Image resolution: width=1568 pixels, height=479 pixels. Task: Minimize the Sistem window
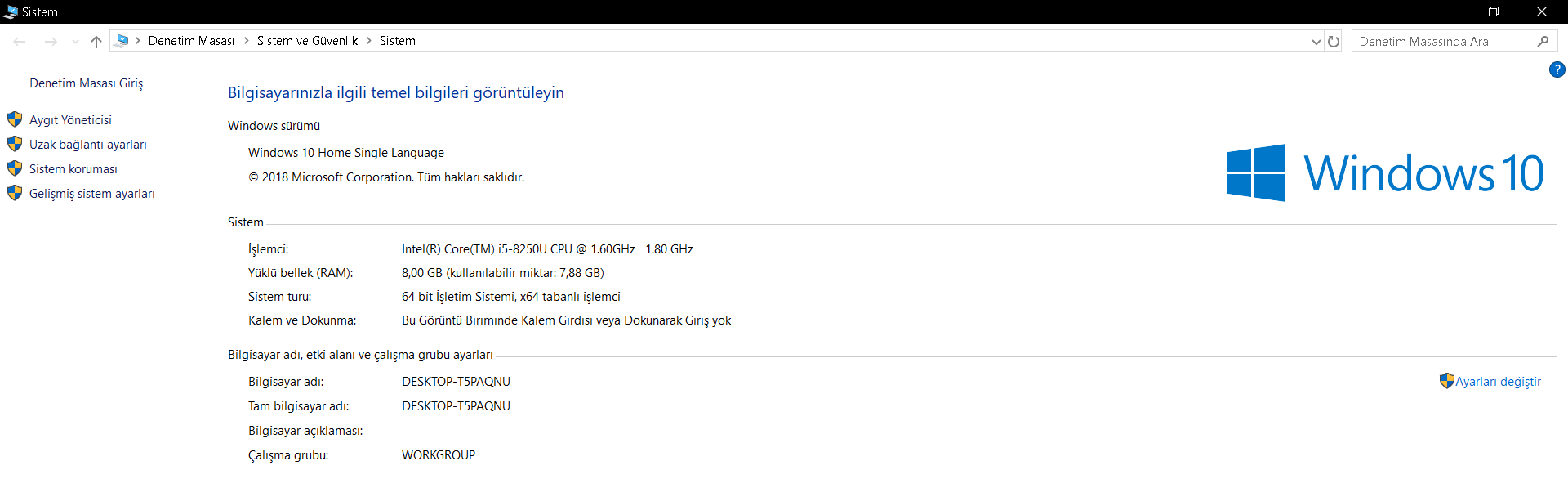(x=1445, y=11)
